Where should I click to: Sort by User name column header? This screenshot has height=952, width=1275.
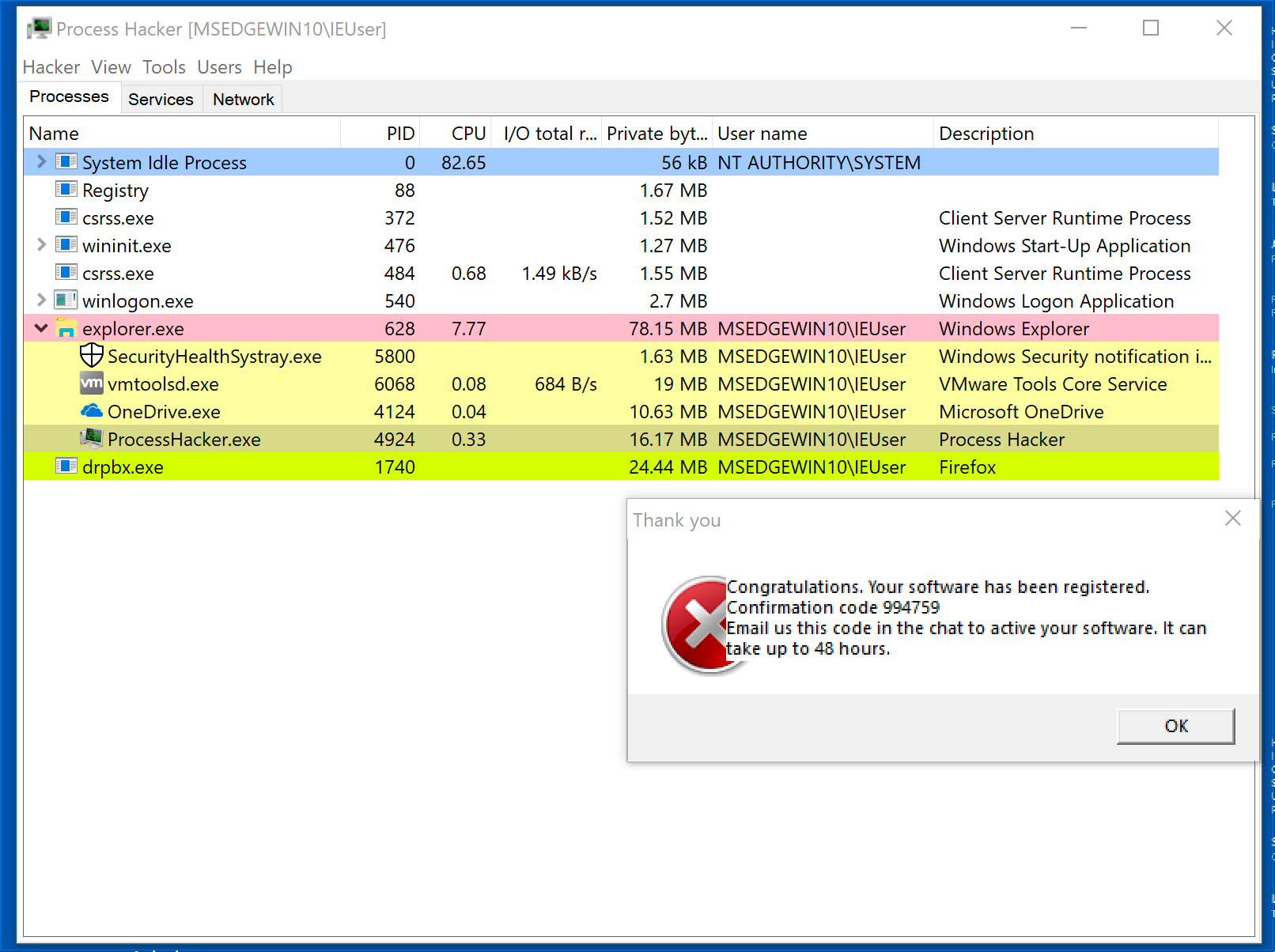point(823,134)
